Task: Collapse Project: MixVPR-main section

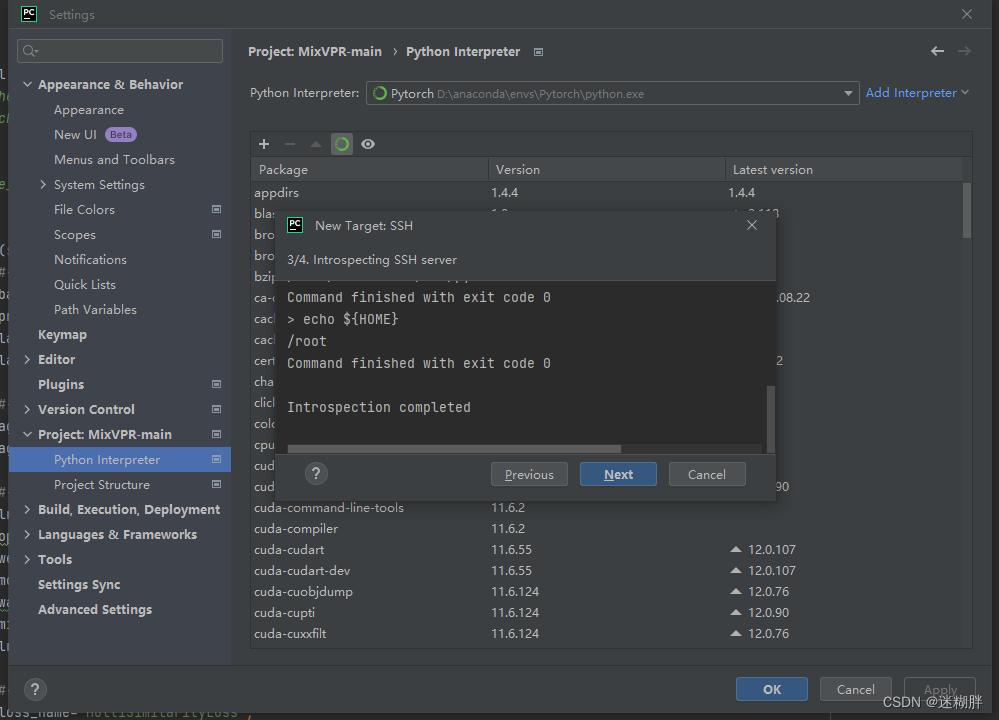Action: 27,434
